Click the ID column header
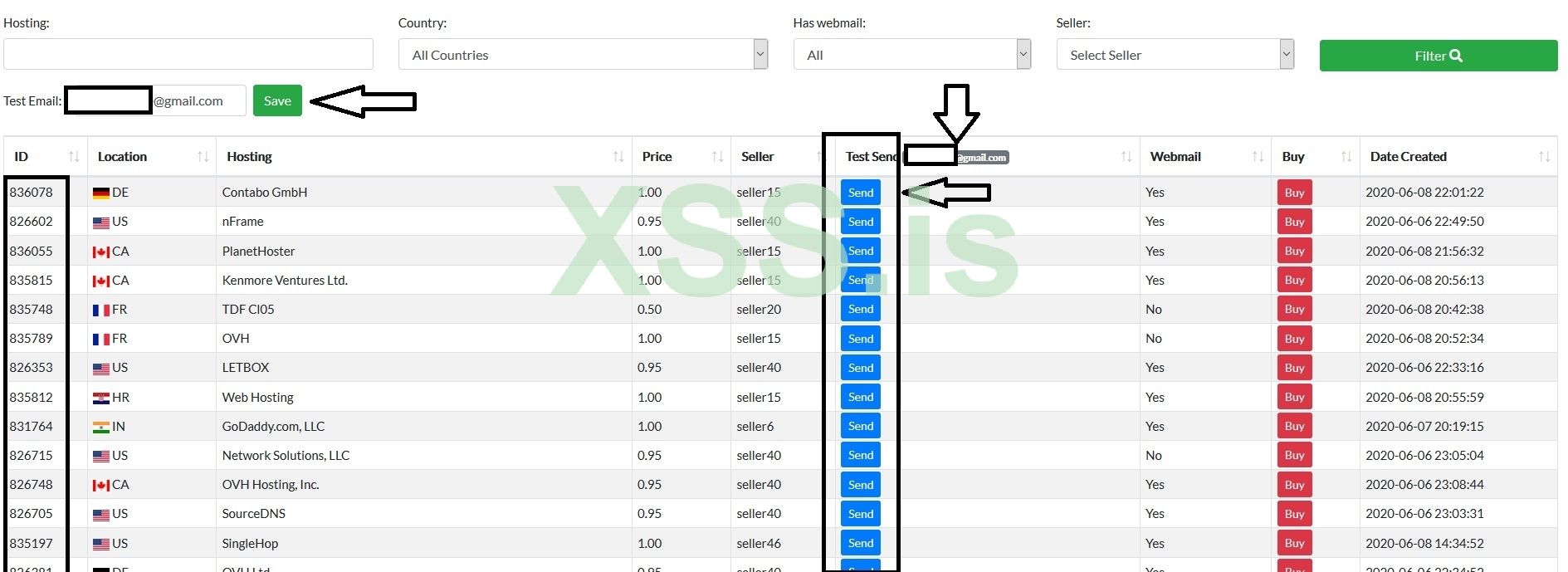Screen dimensions: 1568x572 (x=46, y=157)
